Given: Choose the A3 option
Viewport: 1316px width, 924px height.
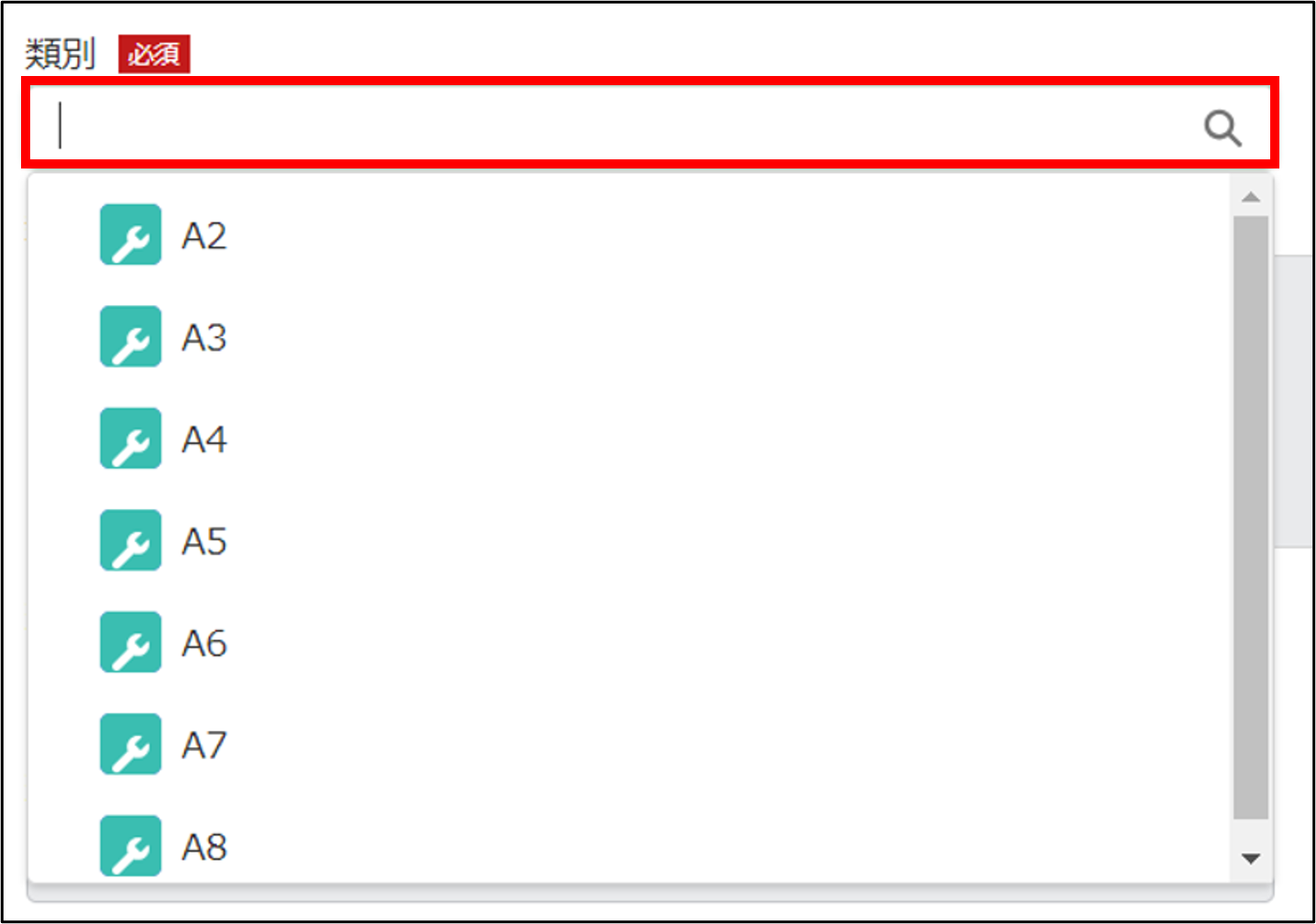Looking at the screenshot, I should click(204, 338).
